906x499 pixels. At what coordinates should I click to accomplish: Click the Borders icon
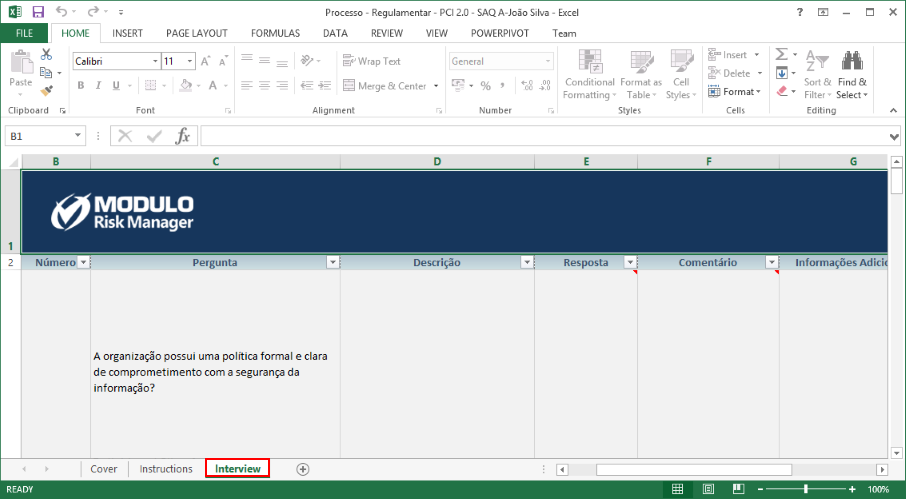pyautogui.click(x=150, y=85)
